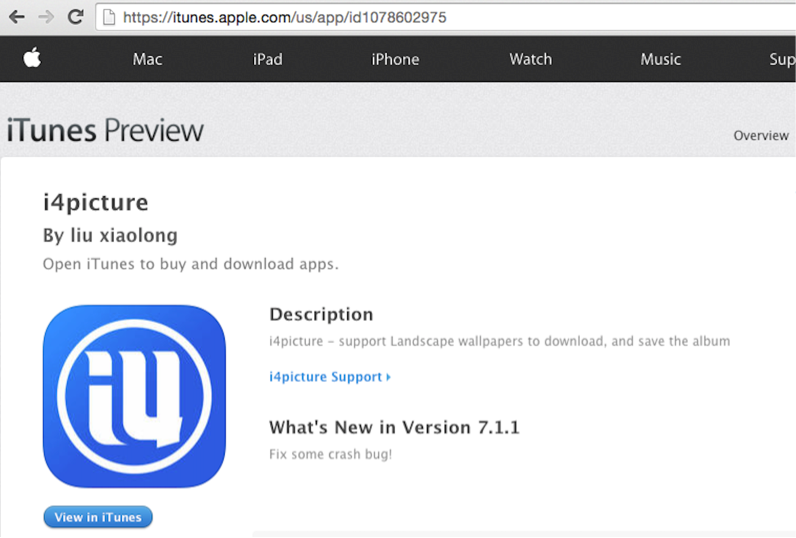
Task: Reload the current page
Action: click(x=75, y=17)
